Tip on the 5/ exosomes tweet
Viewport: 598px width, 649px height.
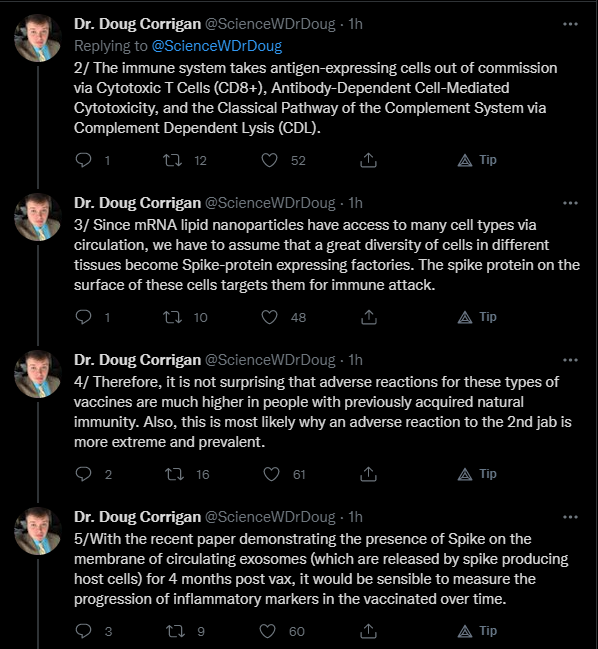[x=477, y=631]
